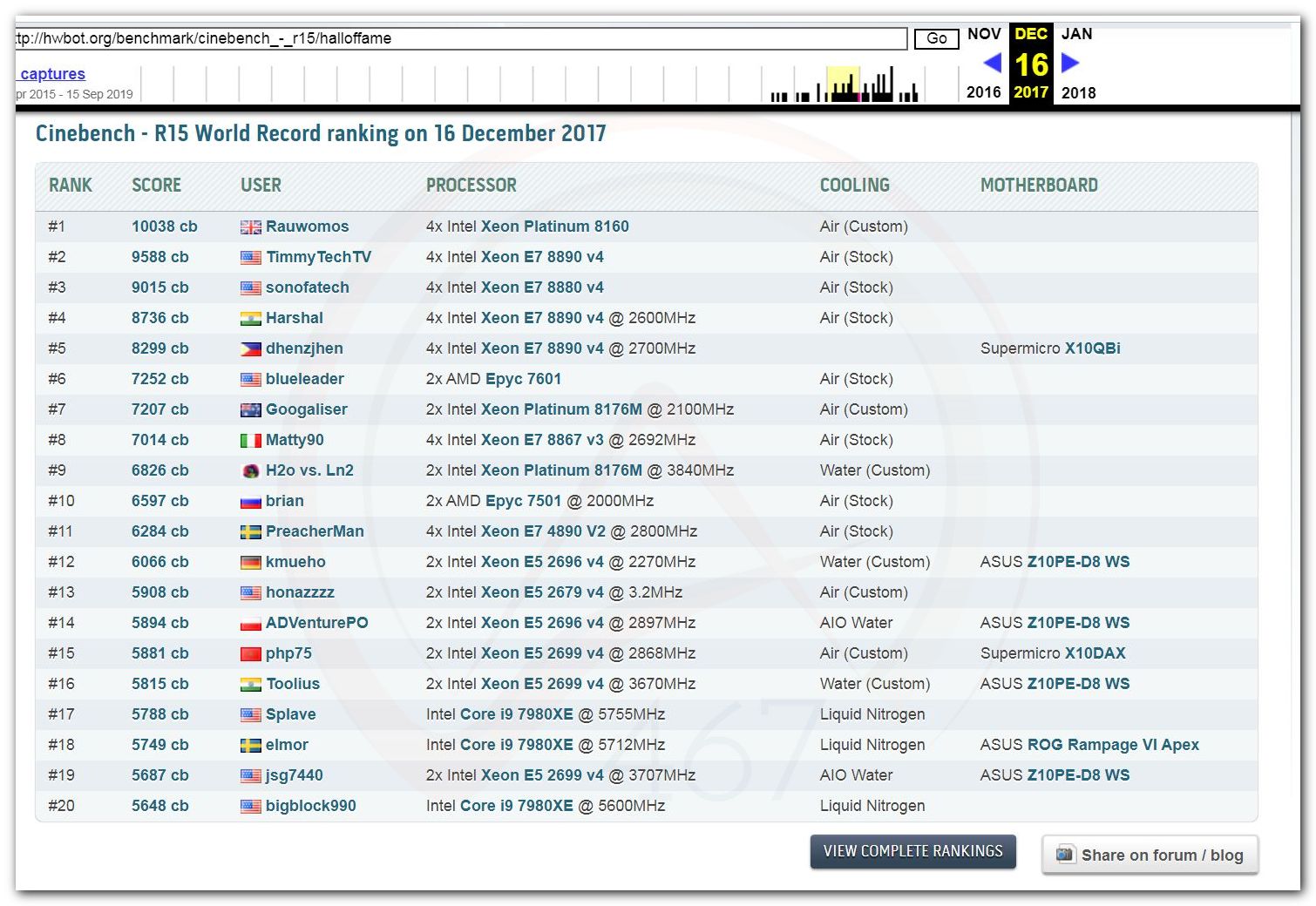Select the highlighted 2017 capture timeline bars
The image size is (1316, 906).
click(x=843, y=85)
